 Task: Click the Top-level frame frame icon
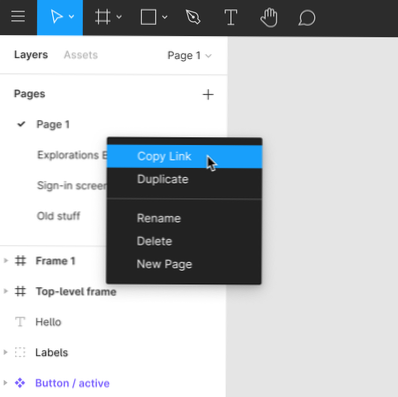point(20,291)
